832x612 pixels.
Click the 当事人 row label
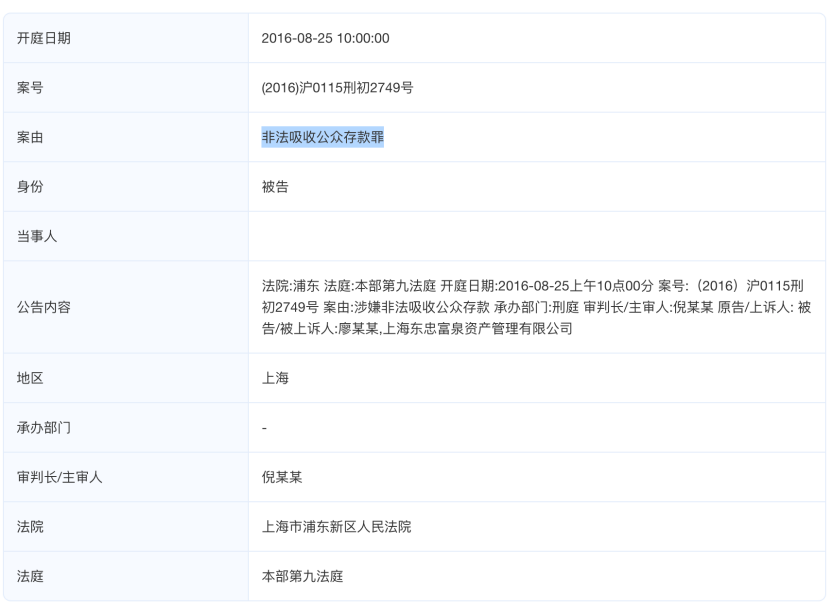click(38, 236)
